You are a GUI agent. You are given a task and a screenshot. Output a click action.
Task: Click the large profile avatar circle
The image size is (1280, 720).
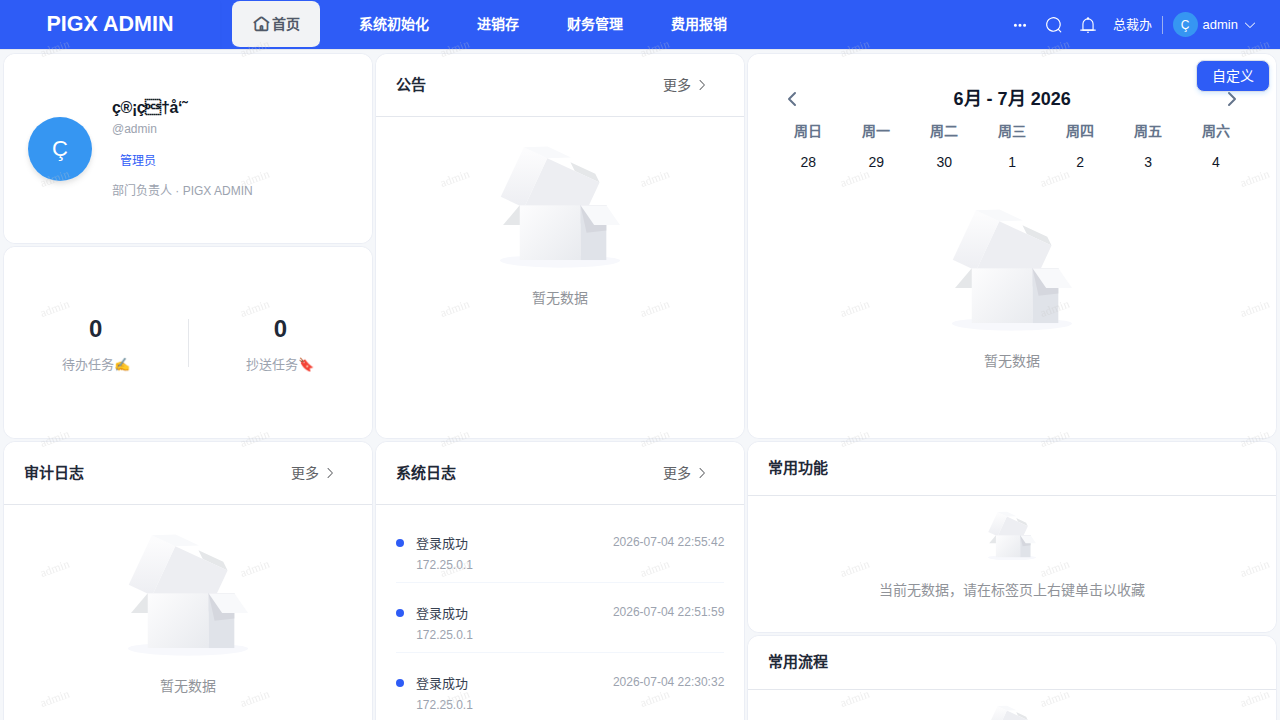[60, 149]
